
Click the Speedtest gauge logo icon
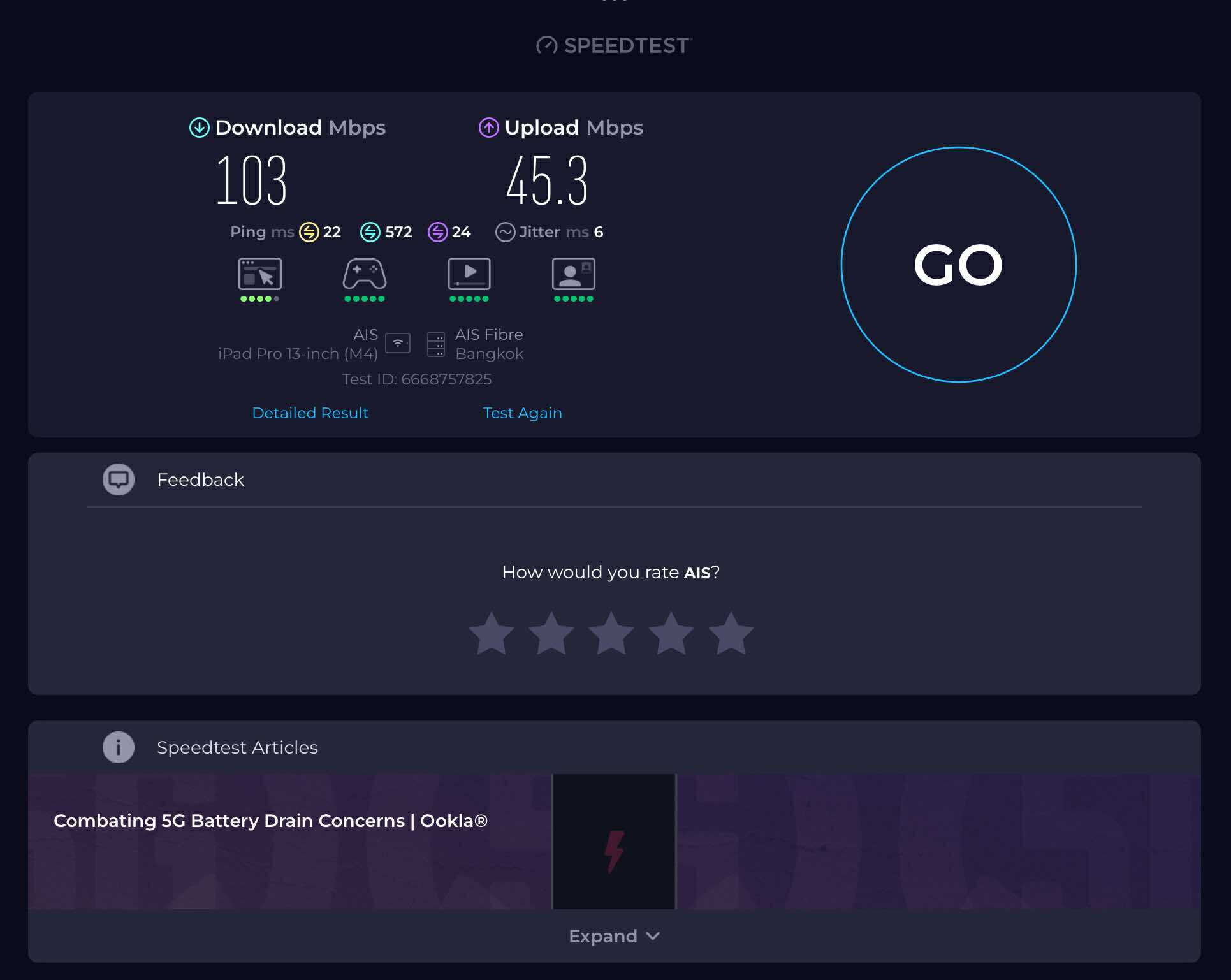(547, 45)
